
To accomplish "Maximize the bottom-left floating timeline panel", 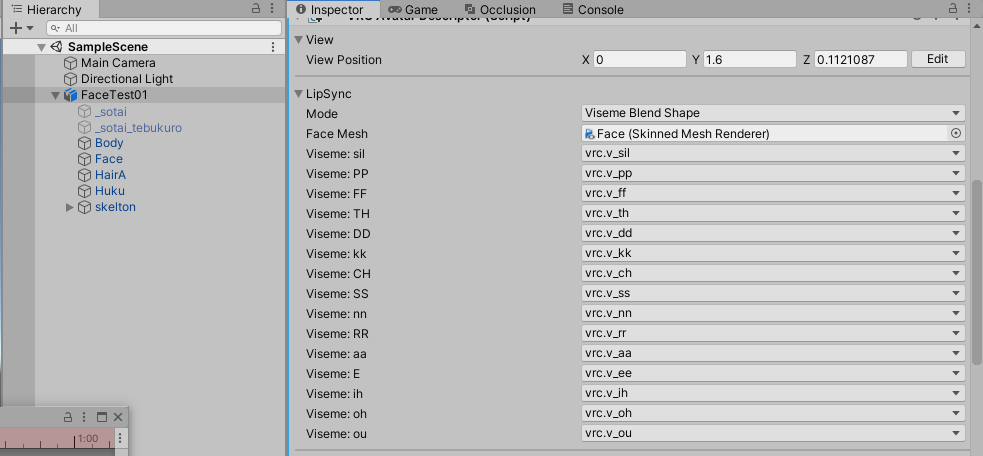I will [x=102, y=417].
